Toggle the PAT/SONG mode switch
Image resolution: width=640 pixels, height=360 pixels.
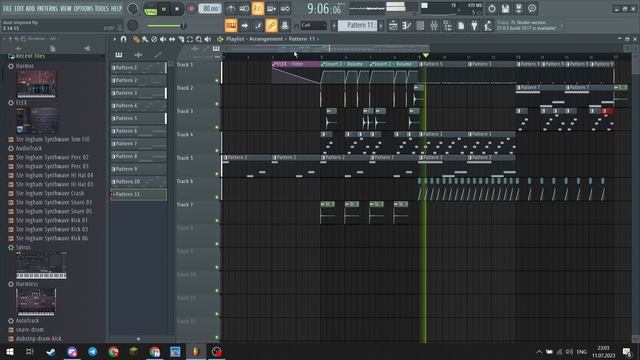151,9
